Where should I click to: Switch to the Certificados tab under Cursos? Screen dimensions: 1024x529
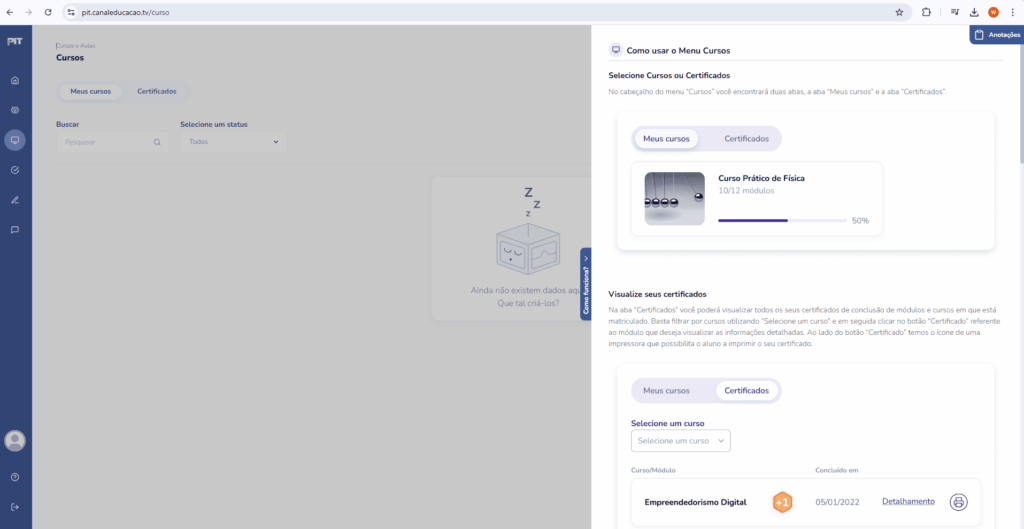pos(157,91)
